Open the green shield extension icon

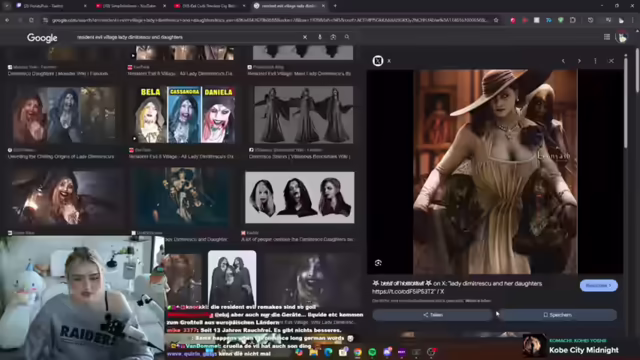(x=561, y=20)
